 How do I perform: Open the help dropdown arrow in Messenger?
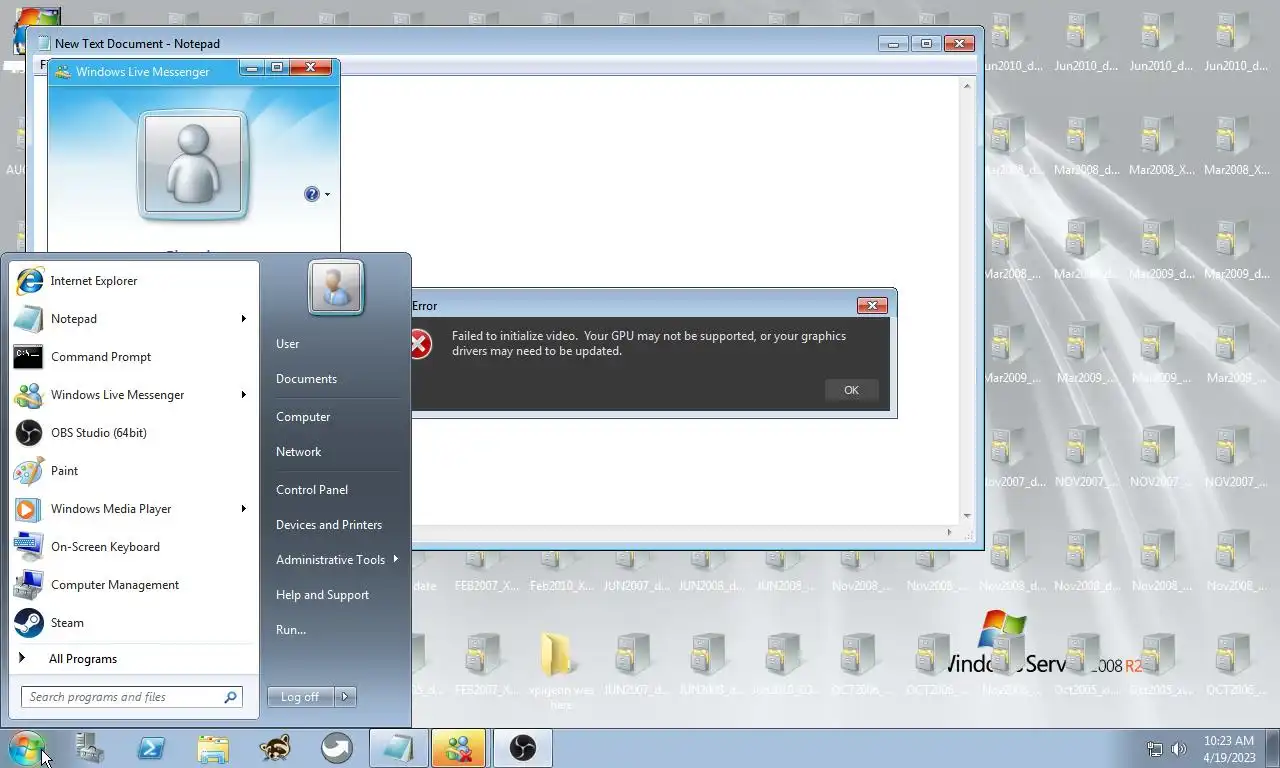[x=327, y=195]
